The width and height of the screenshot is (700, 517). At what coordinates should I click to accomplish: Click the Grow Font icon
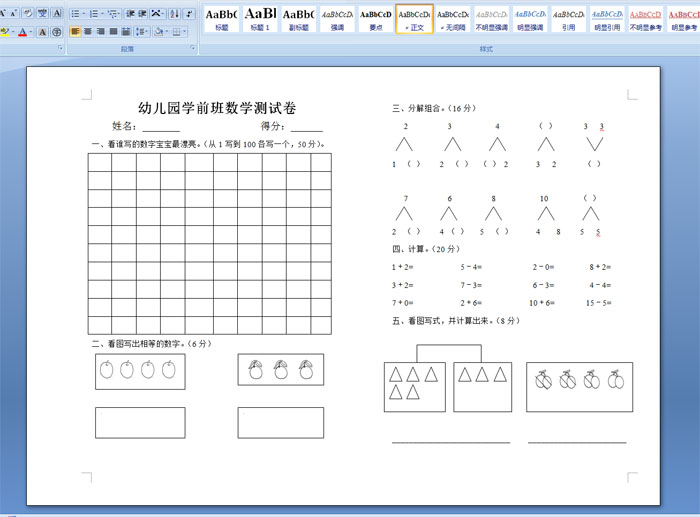pyautogui.click(x=3, y=13)
